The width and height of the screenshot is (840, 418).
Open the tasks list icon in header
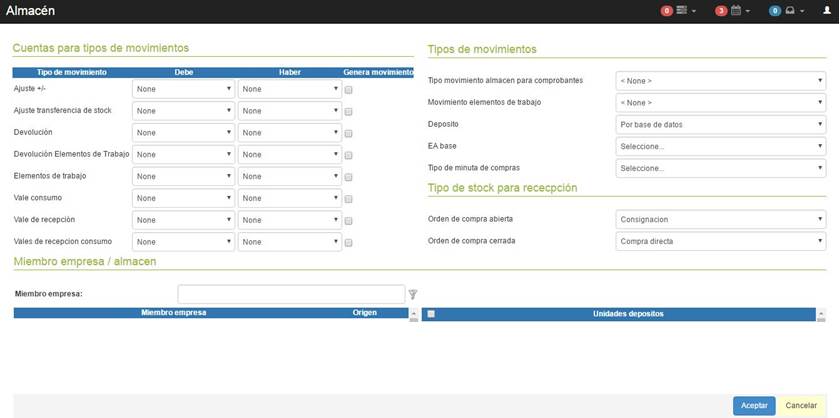pyautogui.click(x=681, y=10)
